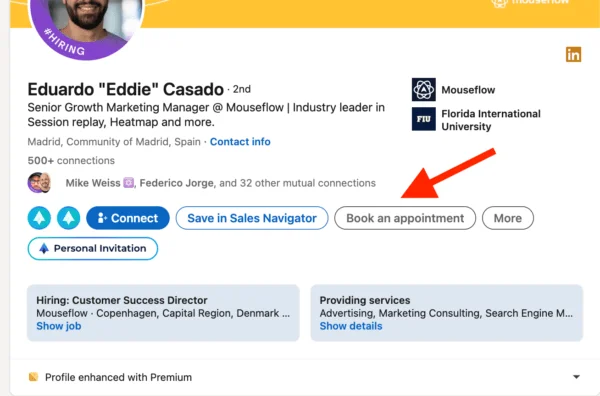Click 500+ connections text
The width and height of the screenshot is (600, 396).
coord(71,161)
